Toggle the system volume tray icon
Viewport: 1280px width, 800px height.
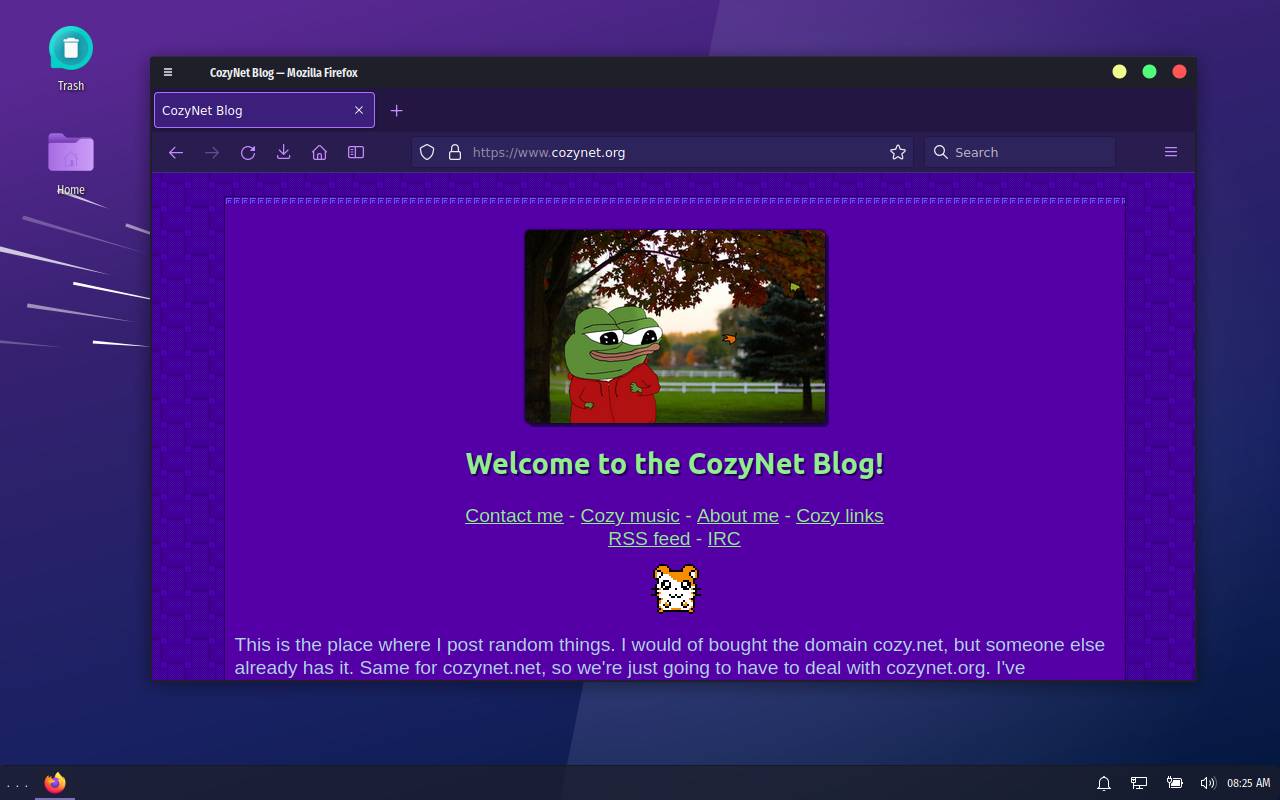coord(1207,783)
